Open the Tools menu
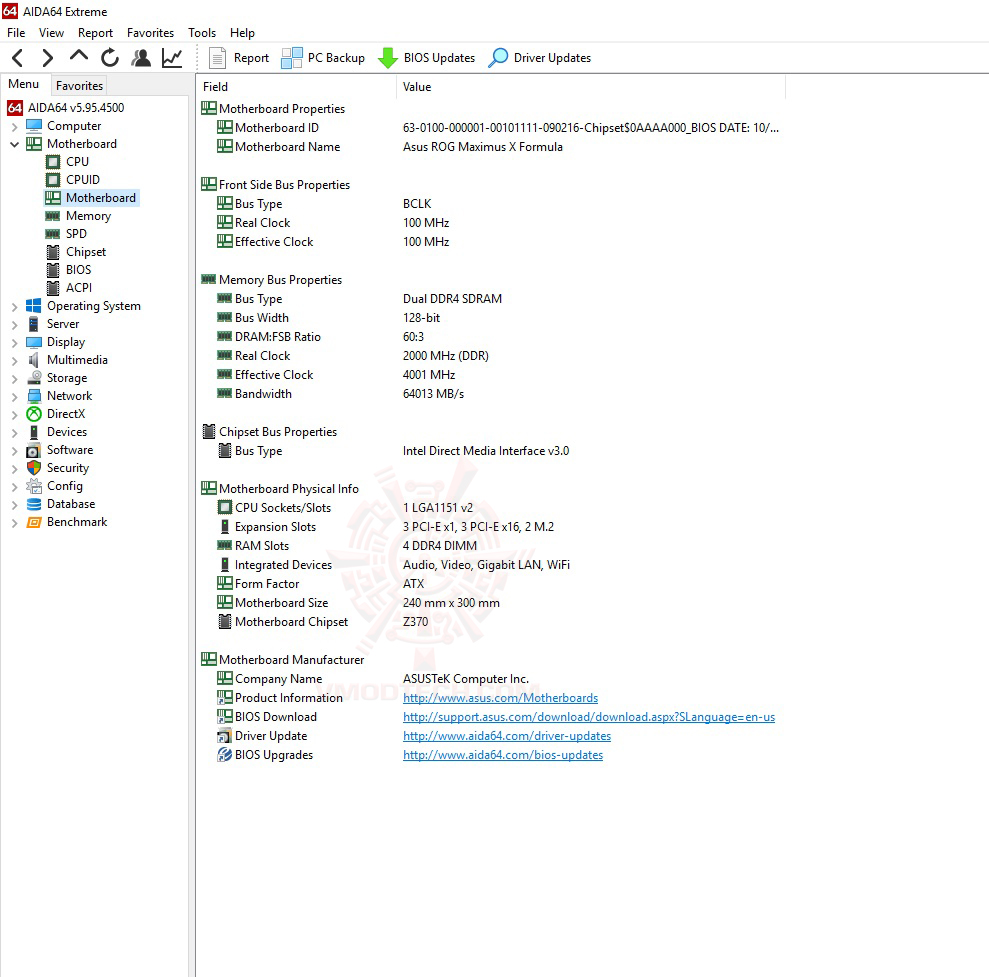 coord(202,33)
